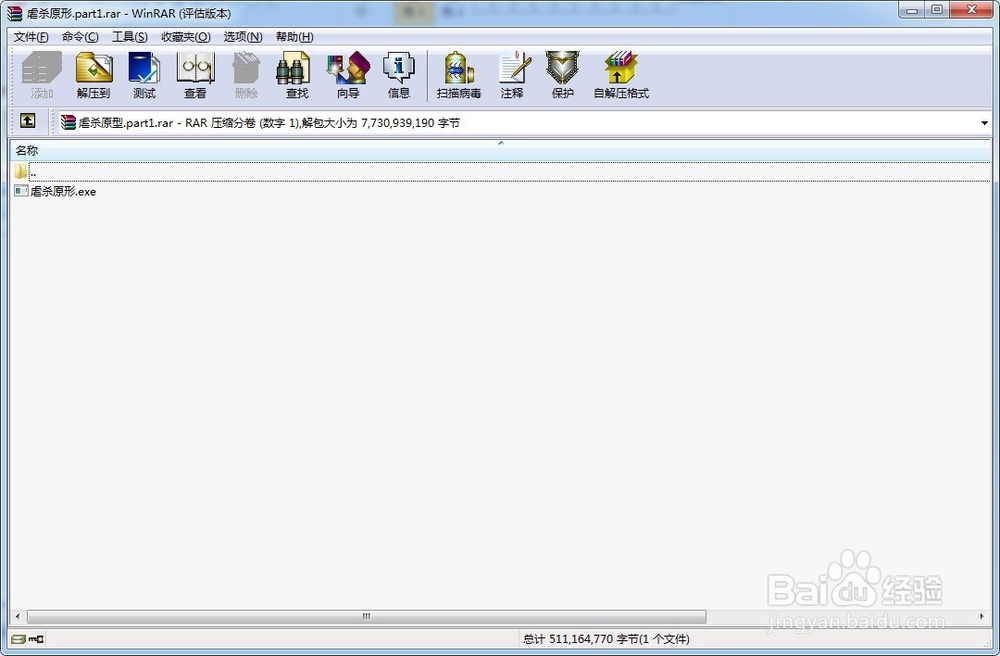Click the drive icon in status bar
Viewport: 1000px width, 656px height.
click(18, 639)
